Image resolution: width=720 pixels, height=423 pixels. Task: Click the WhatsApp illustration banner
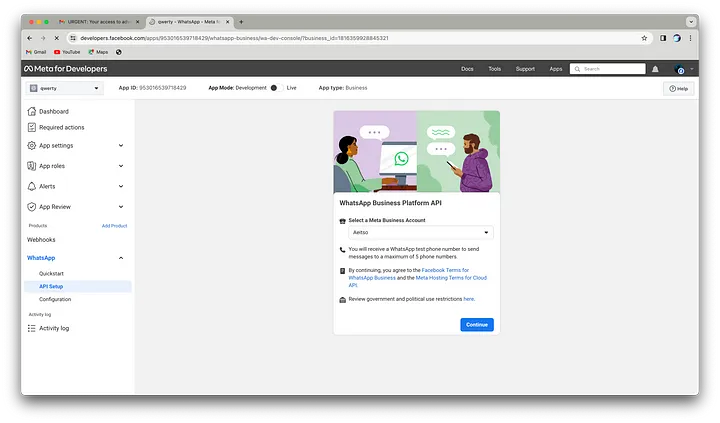(416, 152)
